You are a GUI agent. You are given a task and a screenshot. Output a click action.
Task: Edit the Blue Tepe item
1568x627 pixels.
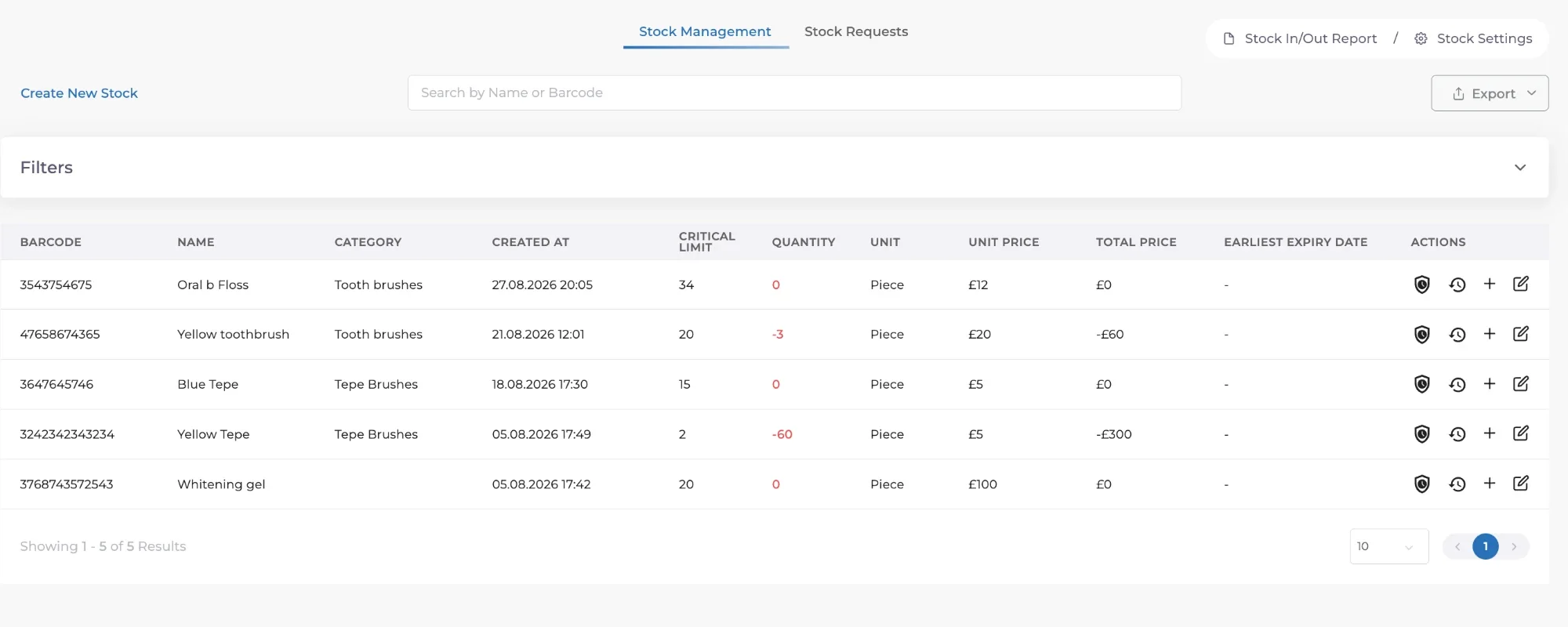coord(1521,383)
